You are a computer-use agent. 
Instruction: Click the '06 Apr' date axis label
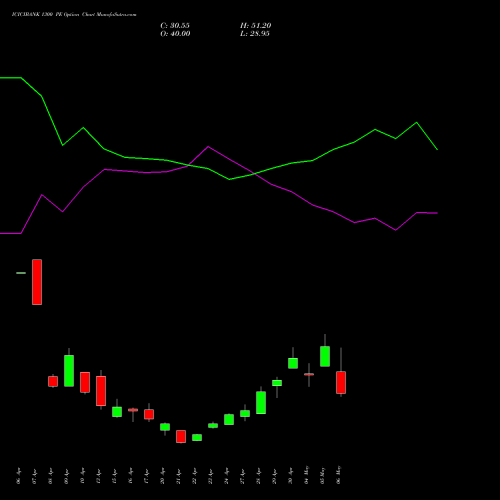tap(18, 476)
